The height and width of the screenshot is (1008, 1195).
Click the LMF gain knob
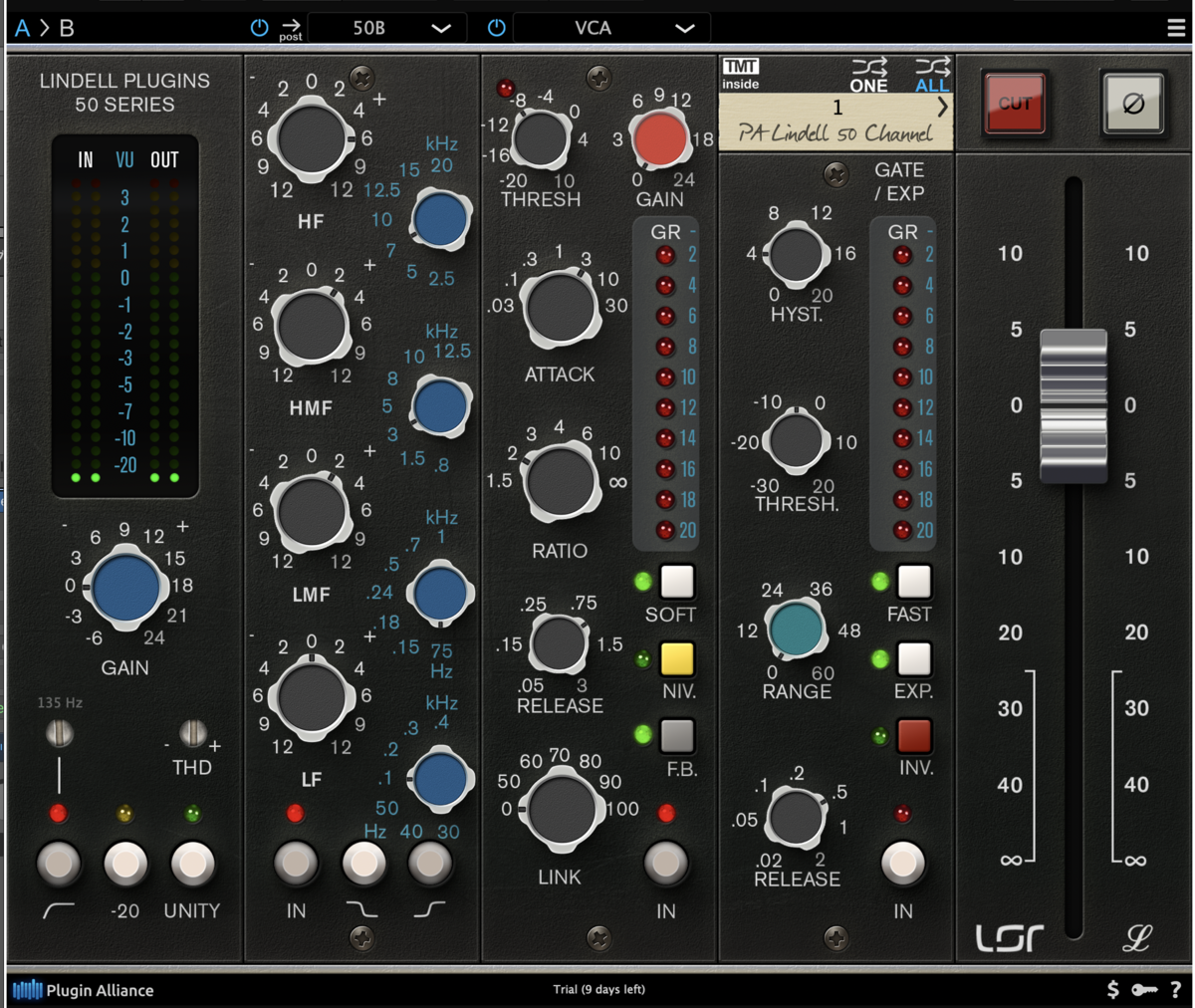click(312, 511)
